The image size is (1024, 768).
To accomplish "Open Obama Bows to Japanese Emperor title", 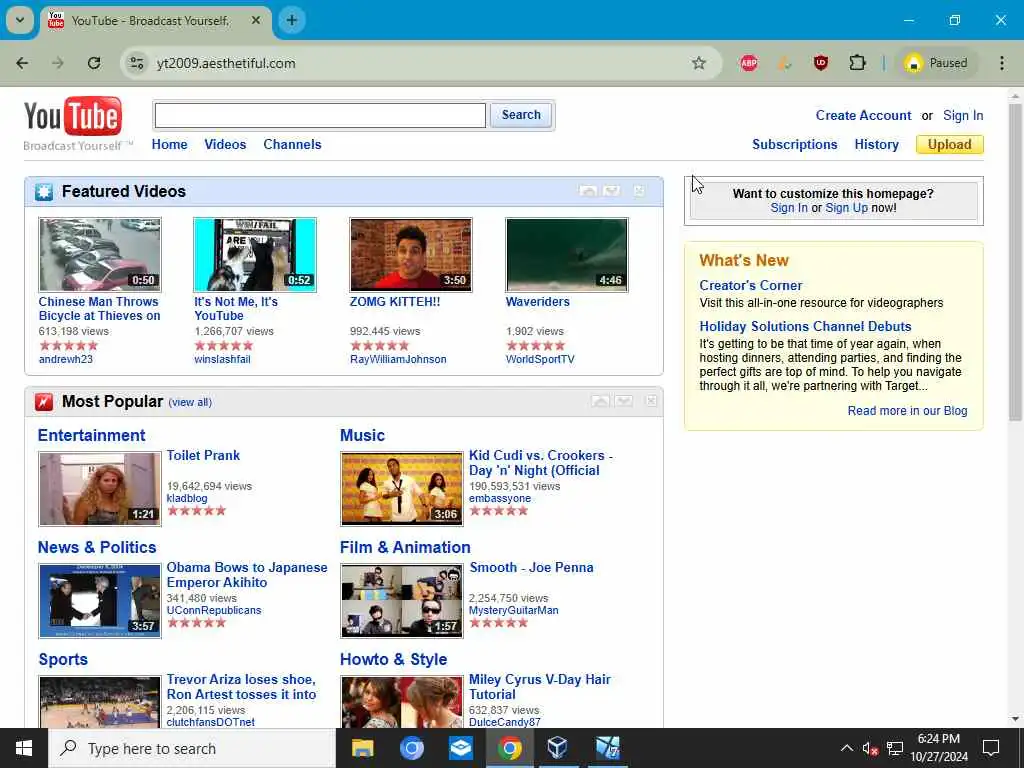I will pyautogui.click(x=247, y=575).
